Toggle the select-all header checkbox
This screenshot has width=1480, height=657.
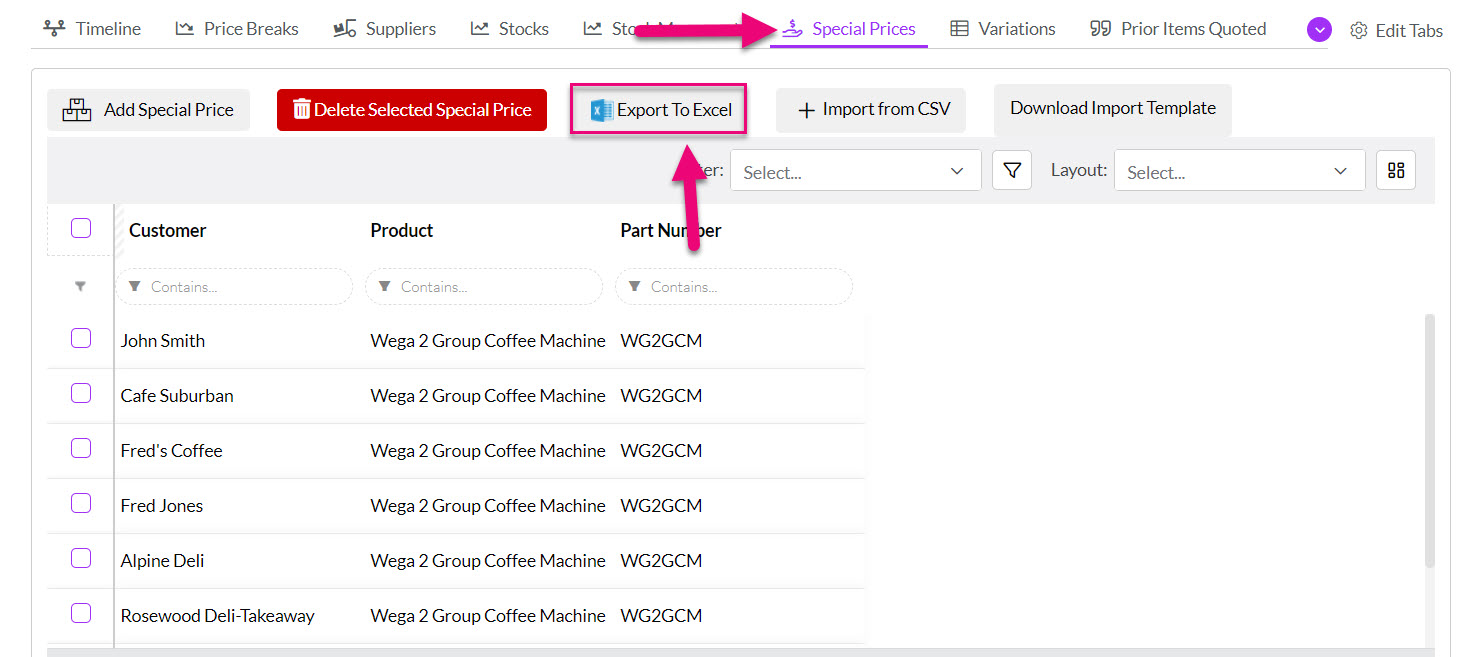coord(81,229)
